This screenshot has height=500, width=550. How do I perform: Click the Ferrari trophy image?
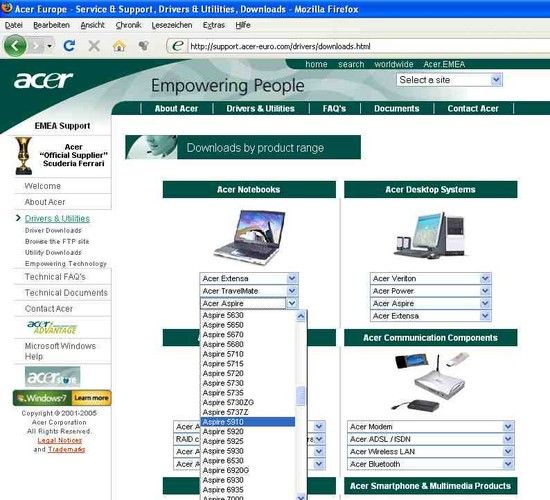(23, 156)
